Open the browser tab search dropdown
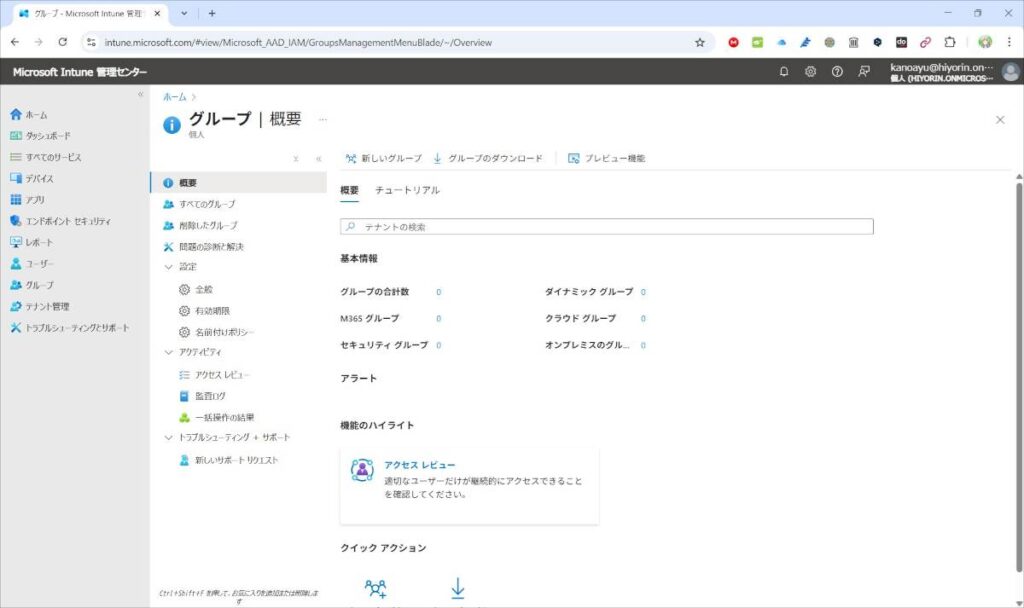1024x608 pixels. coord(184,13)
